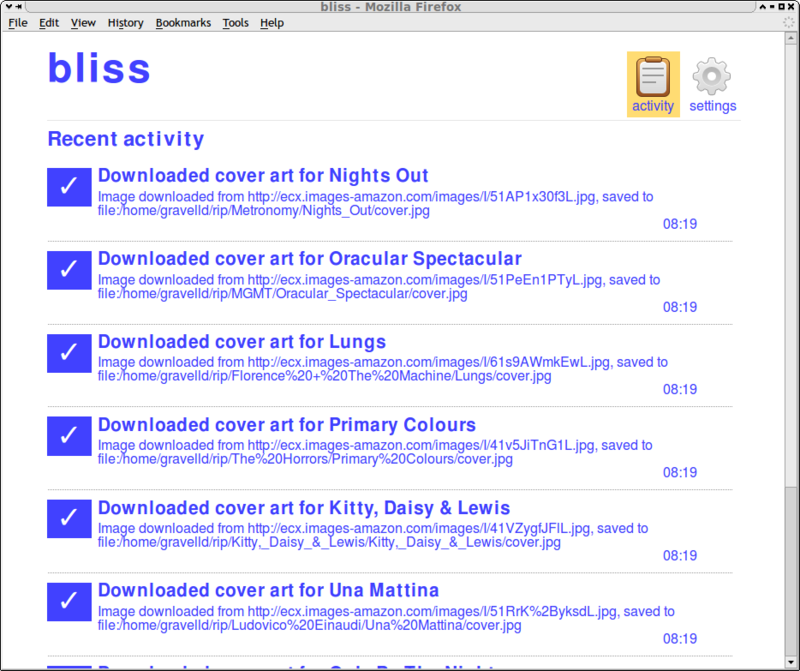Open 'Downloaded cover art for Oracular Spectacular'
Image resolution: width=800 pixels, height=671 pixels.
click(x=310, y=259)
